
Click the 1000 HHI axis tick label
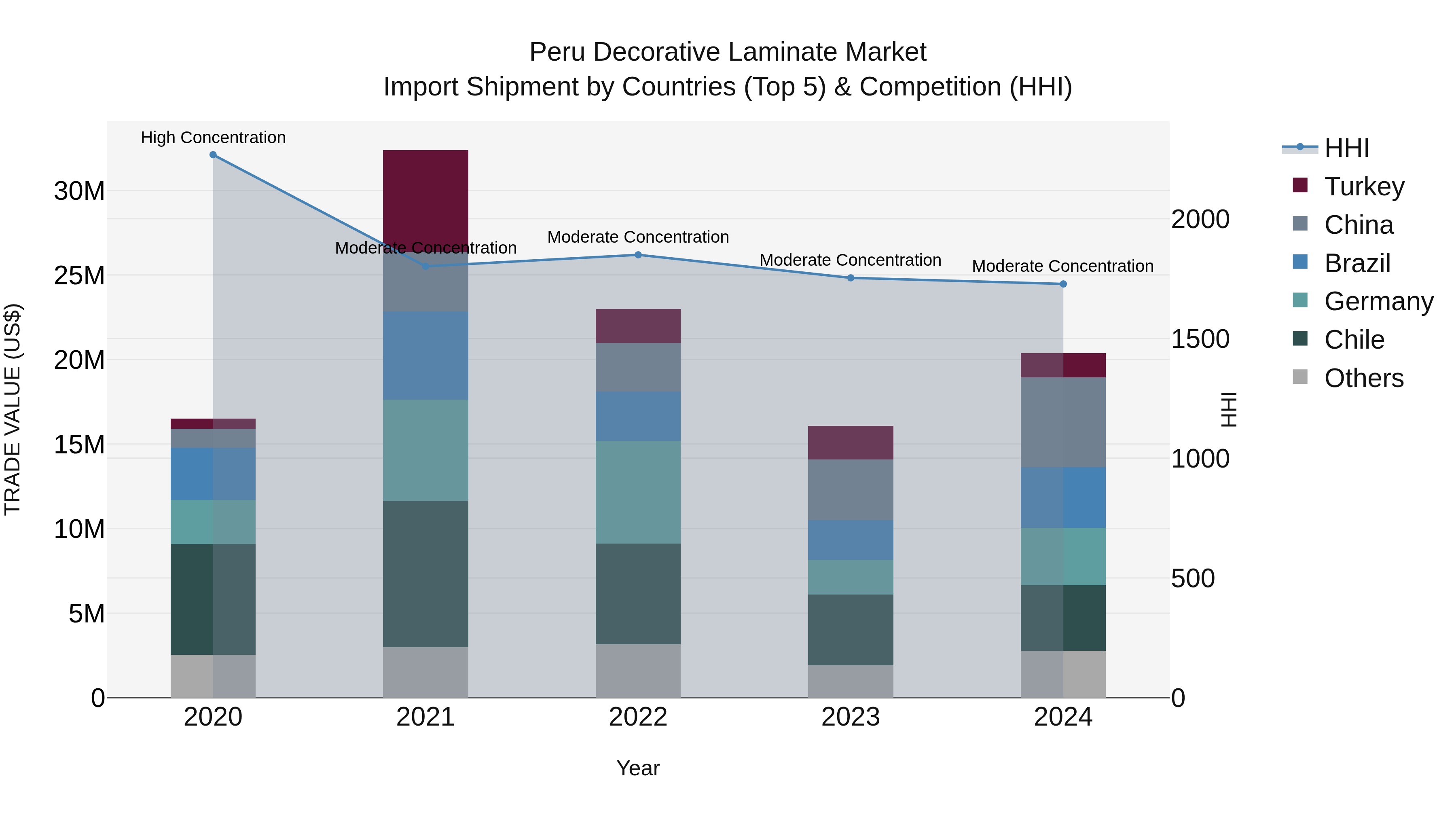pyautogui.click(x=1200, y=458)
